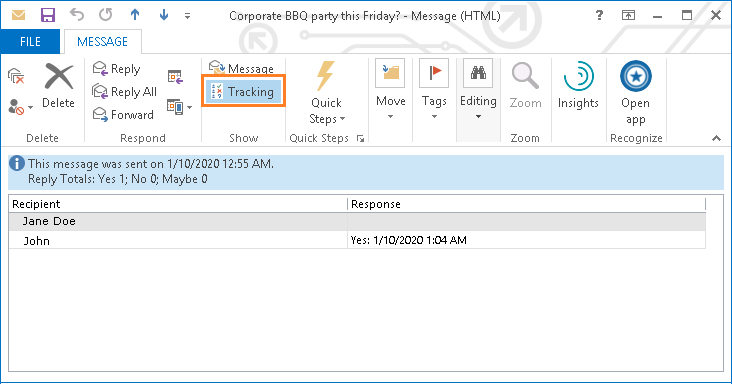Click the Reply button
The image size is (732, 384).
pos(117,69)
